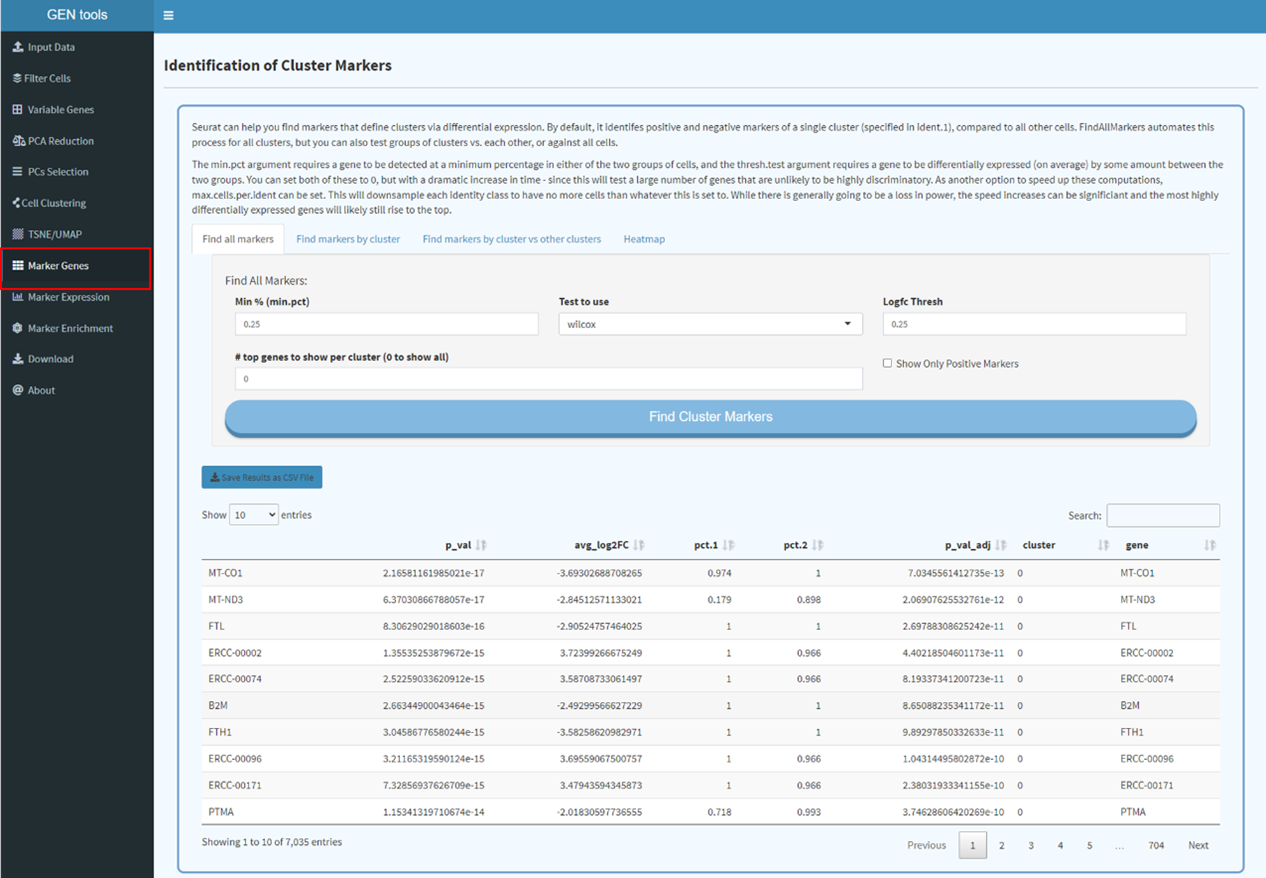
Task: Go to Previous table page
Action: [926, 845]
